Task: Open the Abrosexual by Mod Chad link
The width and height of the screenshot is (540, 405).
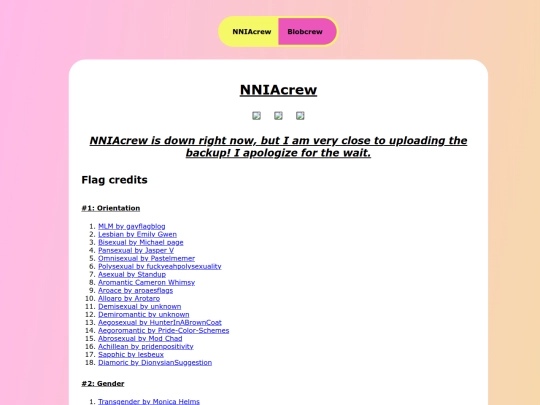Action: click(140, 339)
